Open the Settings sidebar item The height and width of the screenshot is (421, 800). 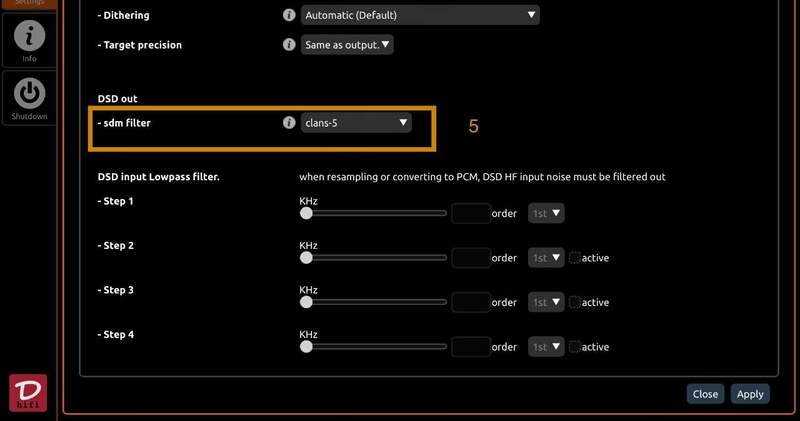pos(29,3)
